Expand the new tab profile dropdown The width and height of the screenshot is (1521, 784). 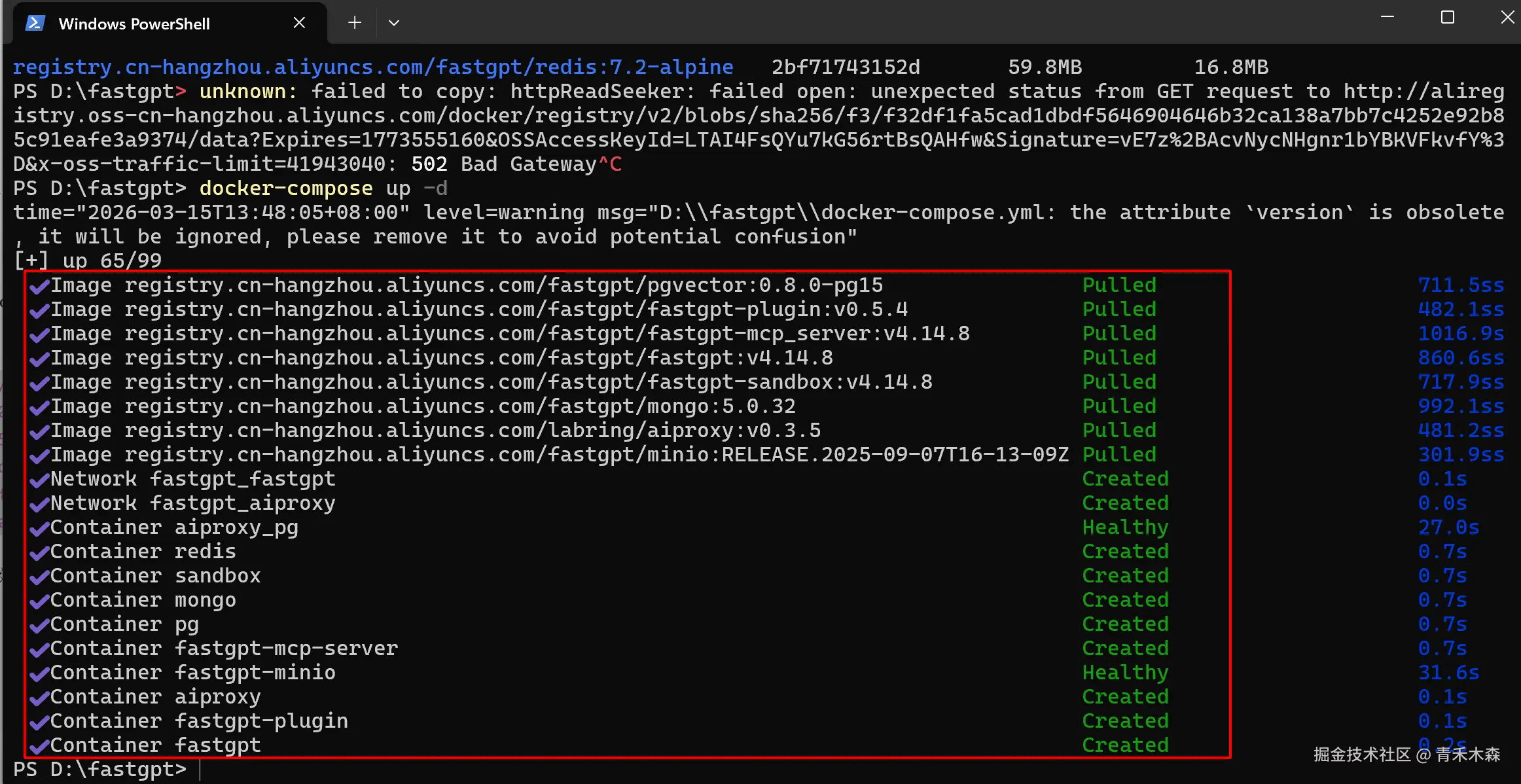pos(393,23)
